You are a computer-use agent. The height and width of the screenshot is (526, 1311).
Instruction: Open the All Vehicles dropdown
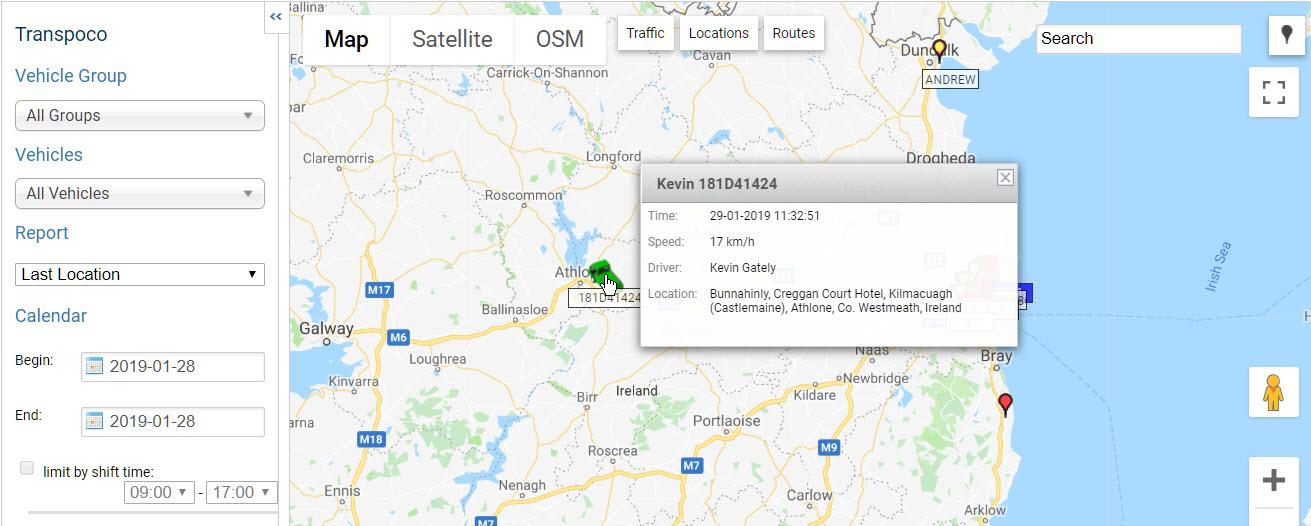pyautogui.click(x=140, y=193)
